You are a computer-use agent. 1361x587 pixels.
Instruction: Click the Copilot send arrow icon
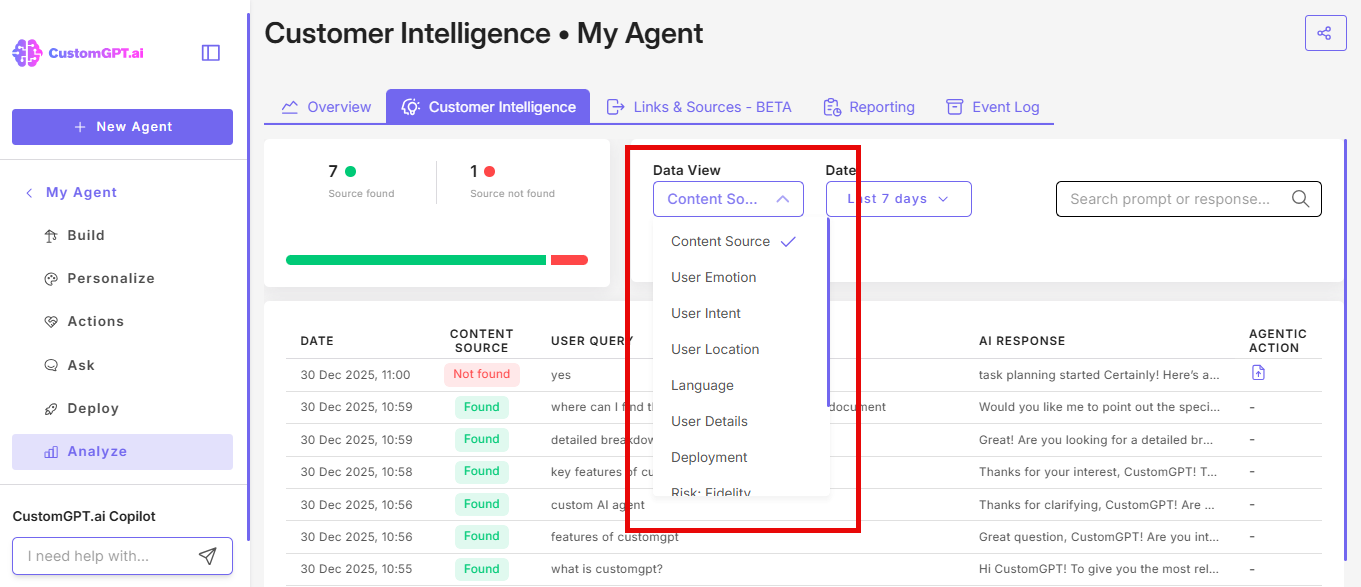click(207, 556)
